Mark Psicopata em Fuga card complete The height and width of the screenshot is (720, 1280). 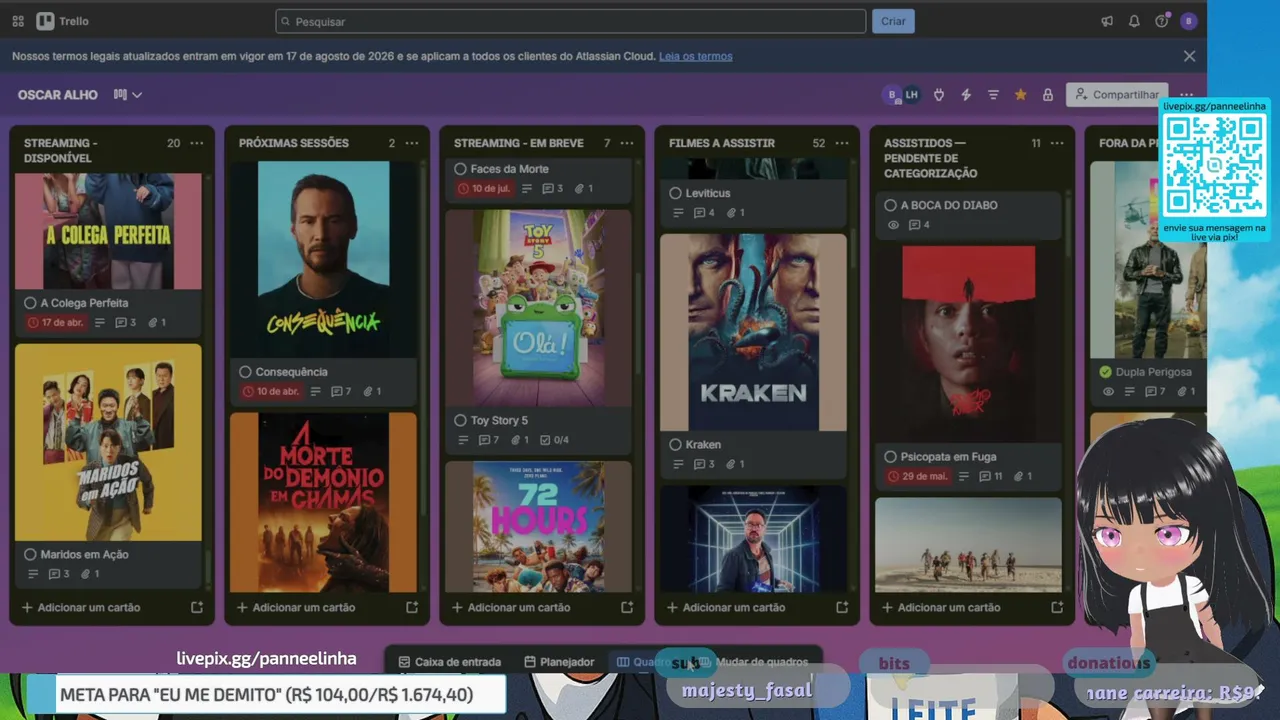[890, 457]
